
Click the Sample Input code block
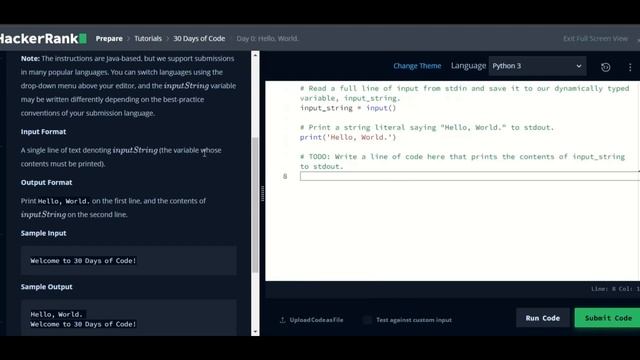129,260
